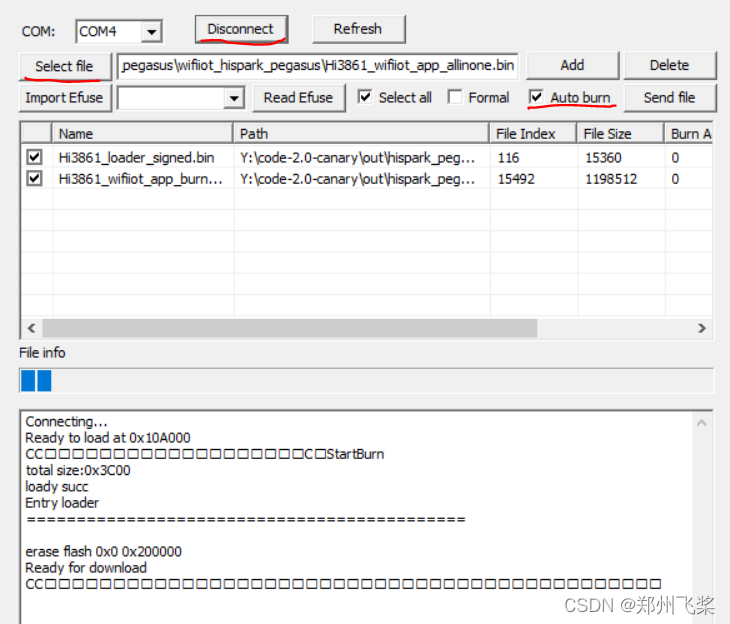Click the table's right scroll arrow

click(702, 328)
